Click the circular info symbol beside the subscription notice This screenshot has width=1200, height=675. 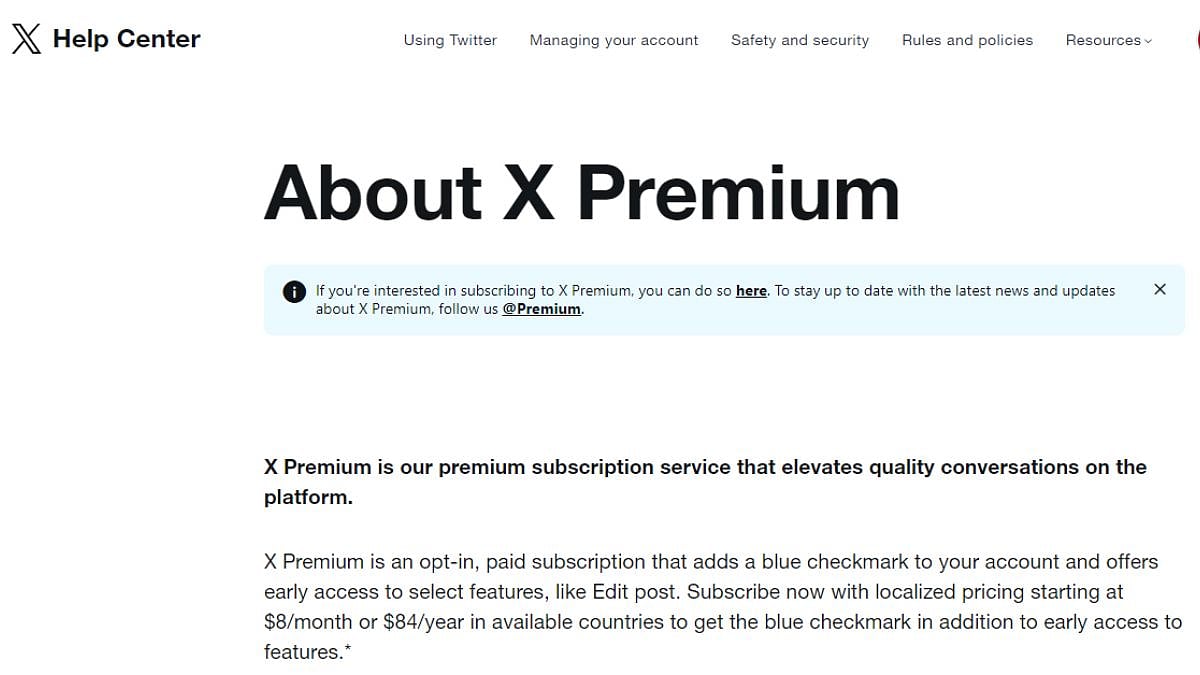coord(294,291)
